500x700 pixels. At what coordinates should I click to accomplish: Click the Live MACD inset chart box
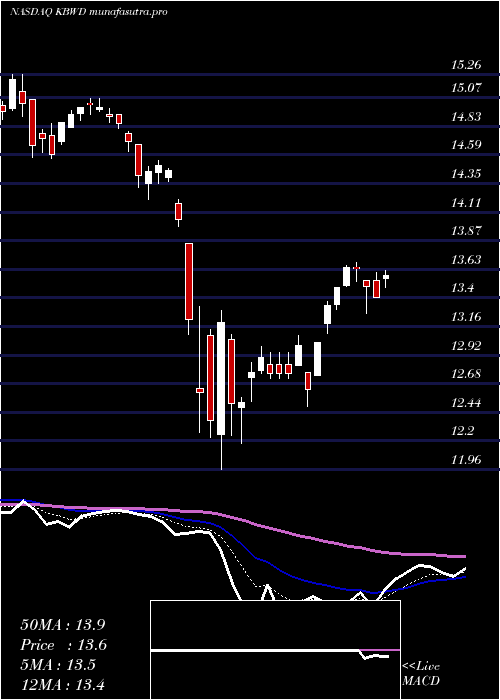(x=275, y=650)
